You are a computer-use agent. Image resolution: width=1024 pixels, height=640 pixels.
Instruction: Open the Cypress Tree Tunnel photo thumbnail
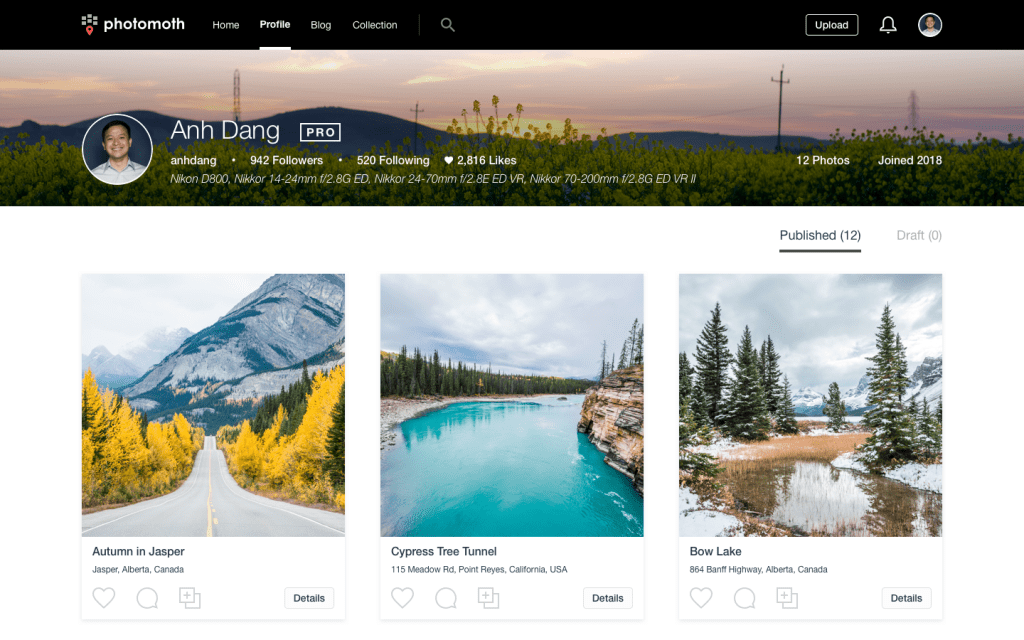pyautogui.click(x=512, y=405)
